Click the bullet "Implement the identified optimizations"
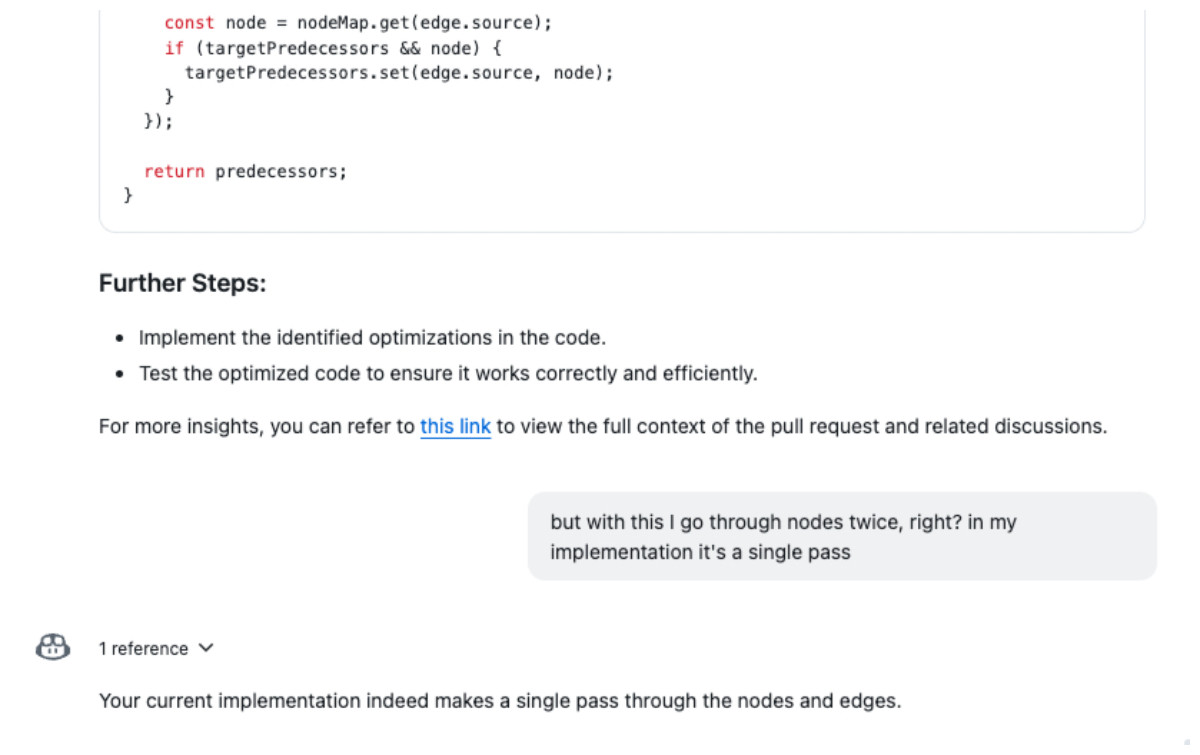 click(x=372, y=338)
